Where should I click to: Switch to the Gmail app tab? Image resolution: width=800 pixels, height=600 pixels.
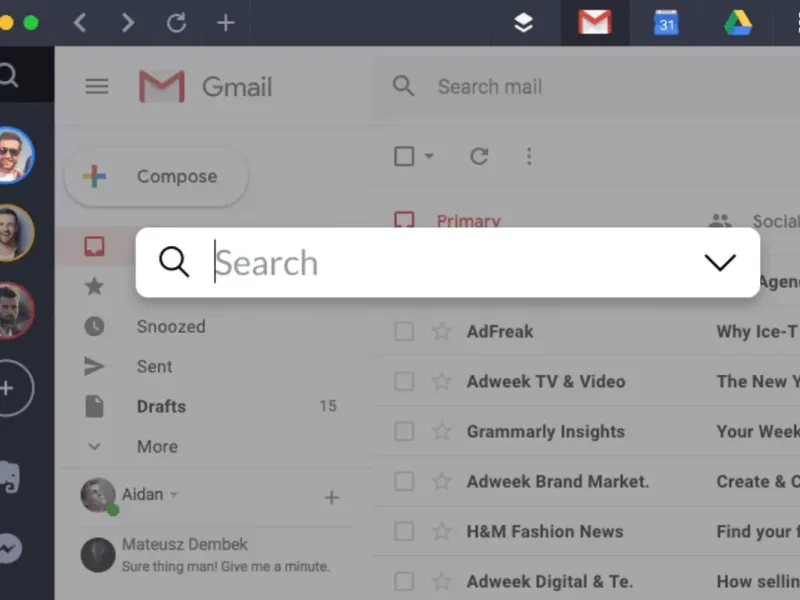coord(595,23)
